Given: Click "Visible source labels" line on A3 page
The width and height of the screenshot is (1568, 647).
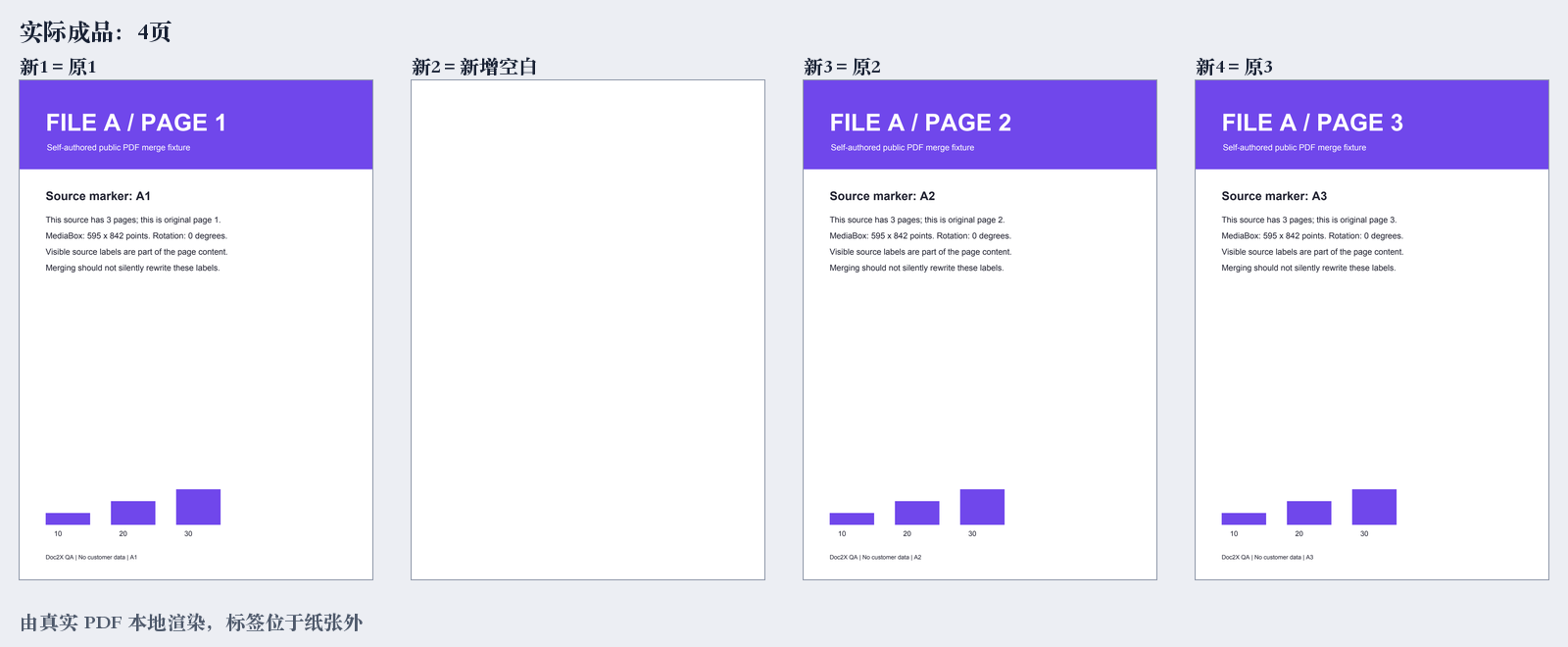Looking at the screenshot, I should point(1312,252).
